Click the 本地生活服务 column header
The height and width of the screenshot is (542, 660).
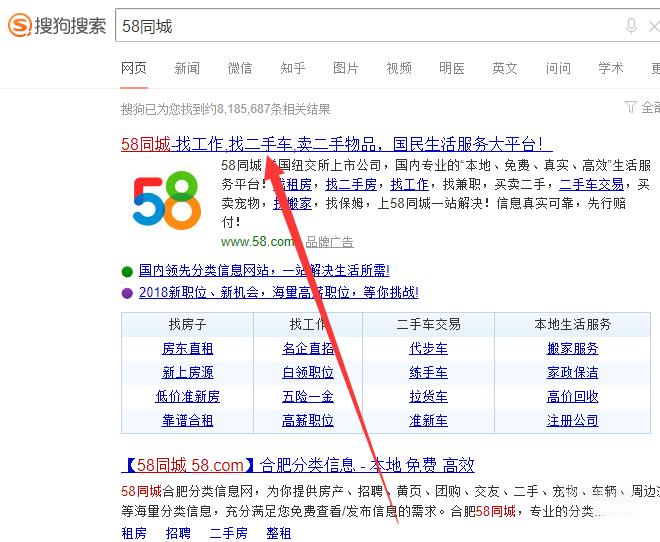pyautogui.click(x=572, y=324)
